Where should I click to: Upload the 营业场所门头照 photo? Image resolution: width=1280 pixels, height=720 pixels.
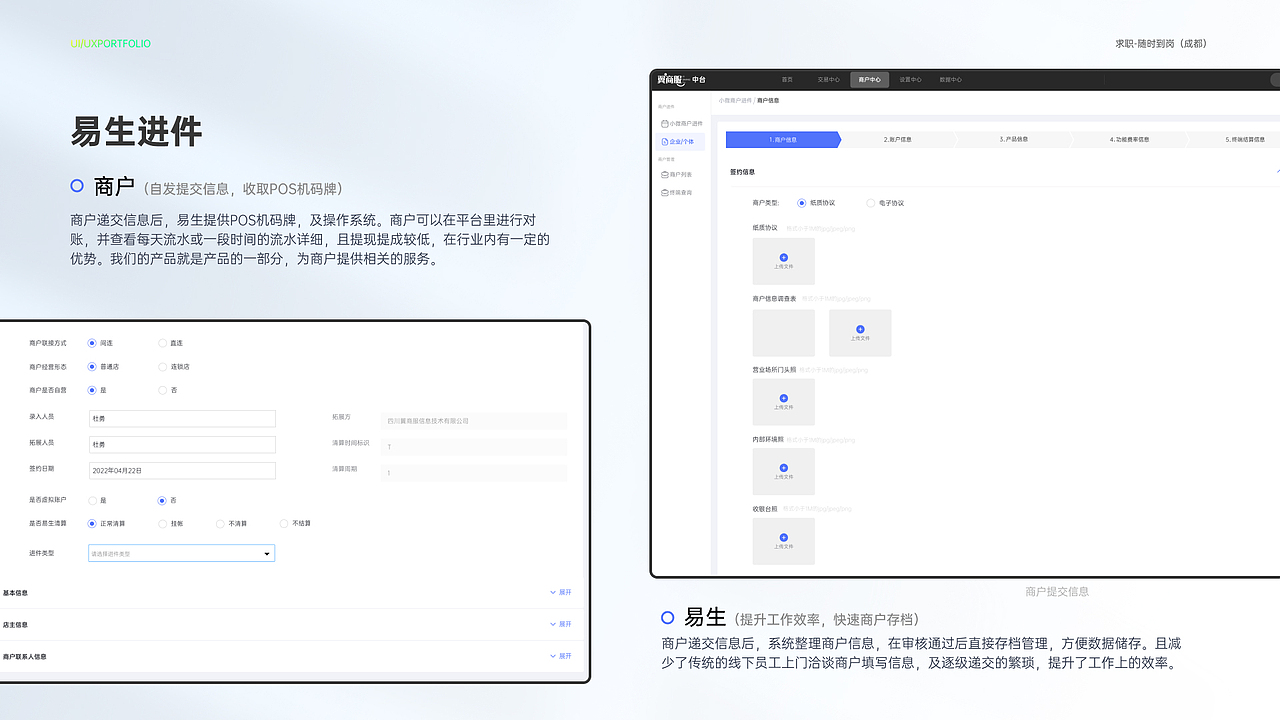tap(783, 402)
